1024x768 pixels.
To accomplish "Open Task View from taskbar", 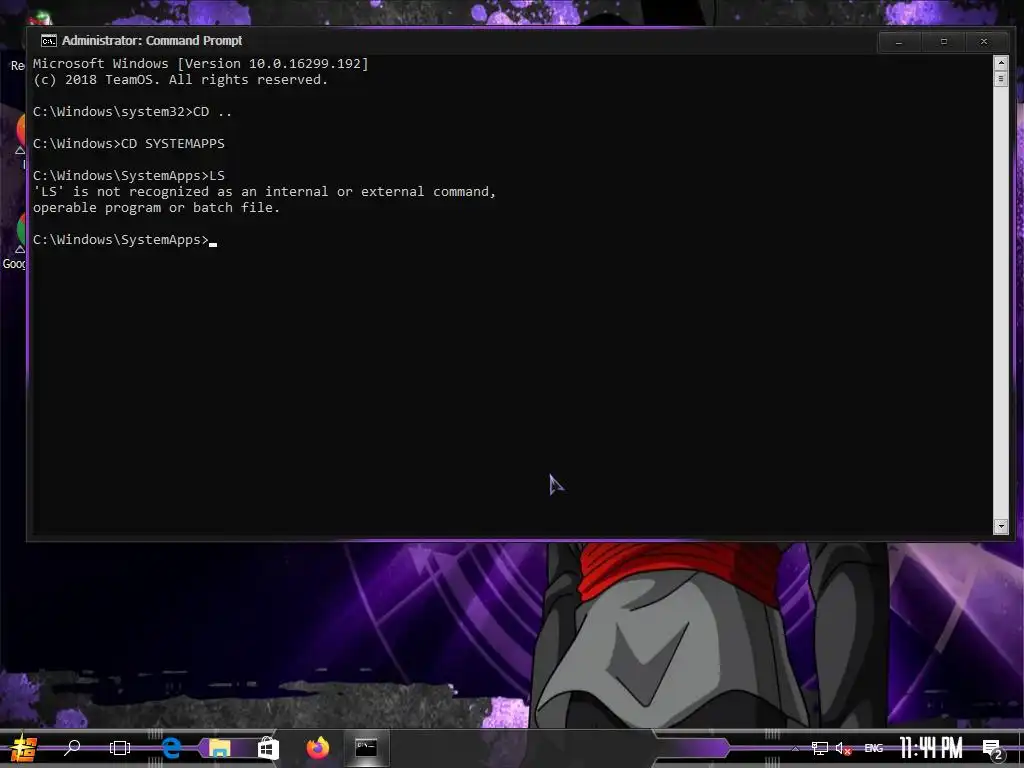I will 120,748.
